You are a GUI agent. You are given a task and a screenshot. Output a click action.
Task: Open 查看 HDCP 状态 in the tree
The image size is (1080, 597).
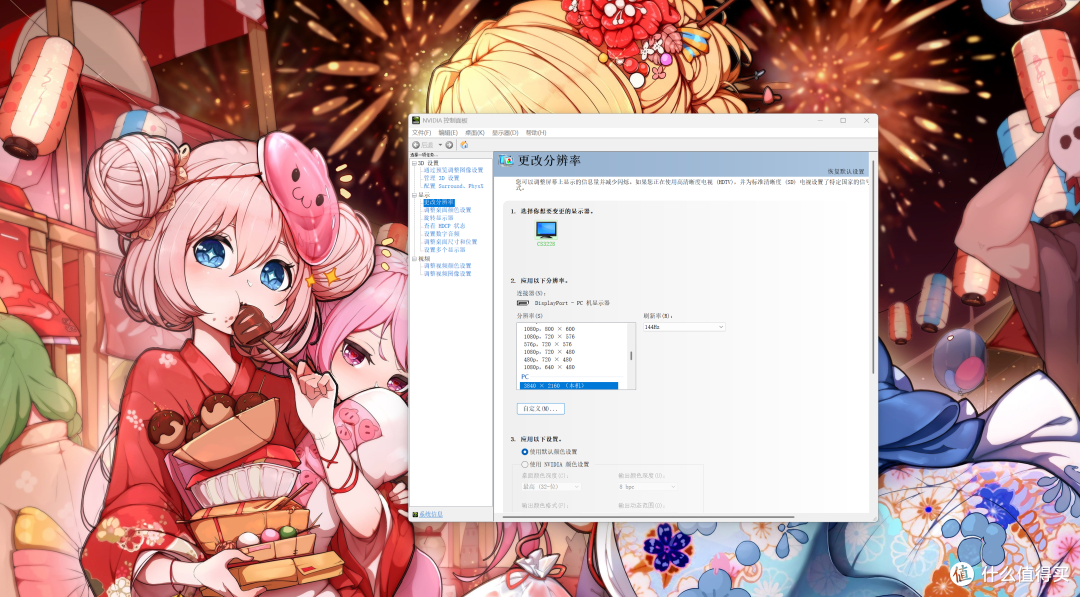pyautogui.click(x=444, y=226)
